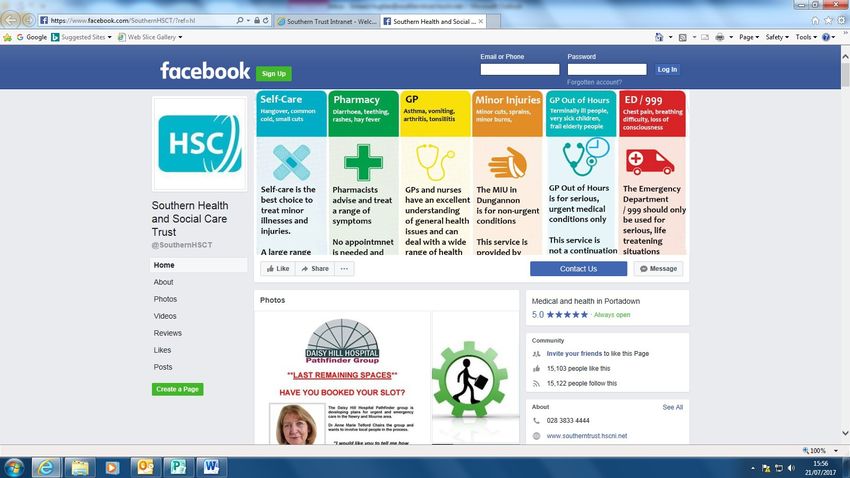Click the favorites star icon at top right
850x478 pixels.
pyautogui.click(x=828, y=20)
